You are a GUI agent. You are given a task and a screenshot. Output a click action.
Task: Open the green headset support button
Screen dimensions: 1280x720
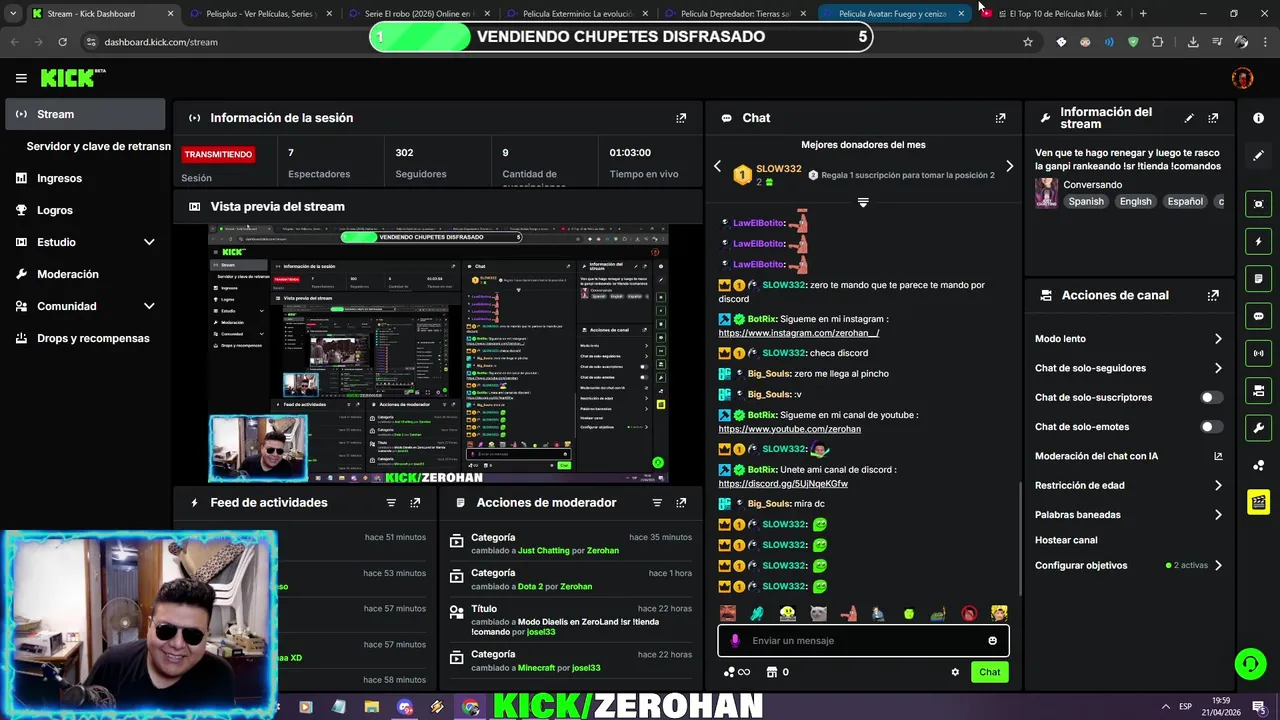click(1249, 663)
